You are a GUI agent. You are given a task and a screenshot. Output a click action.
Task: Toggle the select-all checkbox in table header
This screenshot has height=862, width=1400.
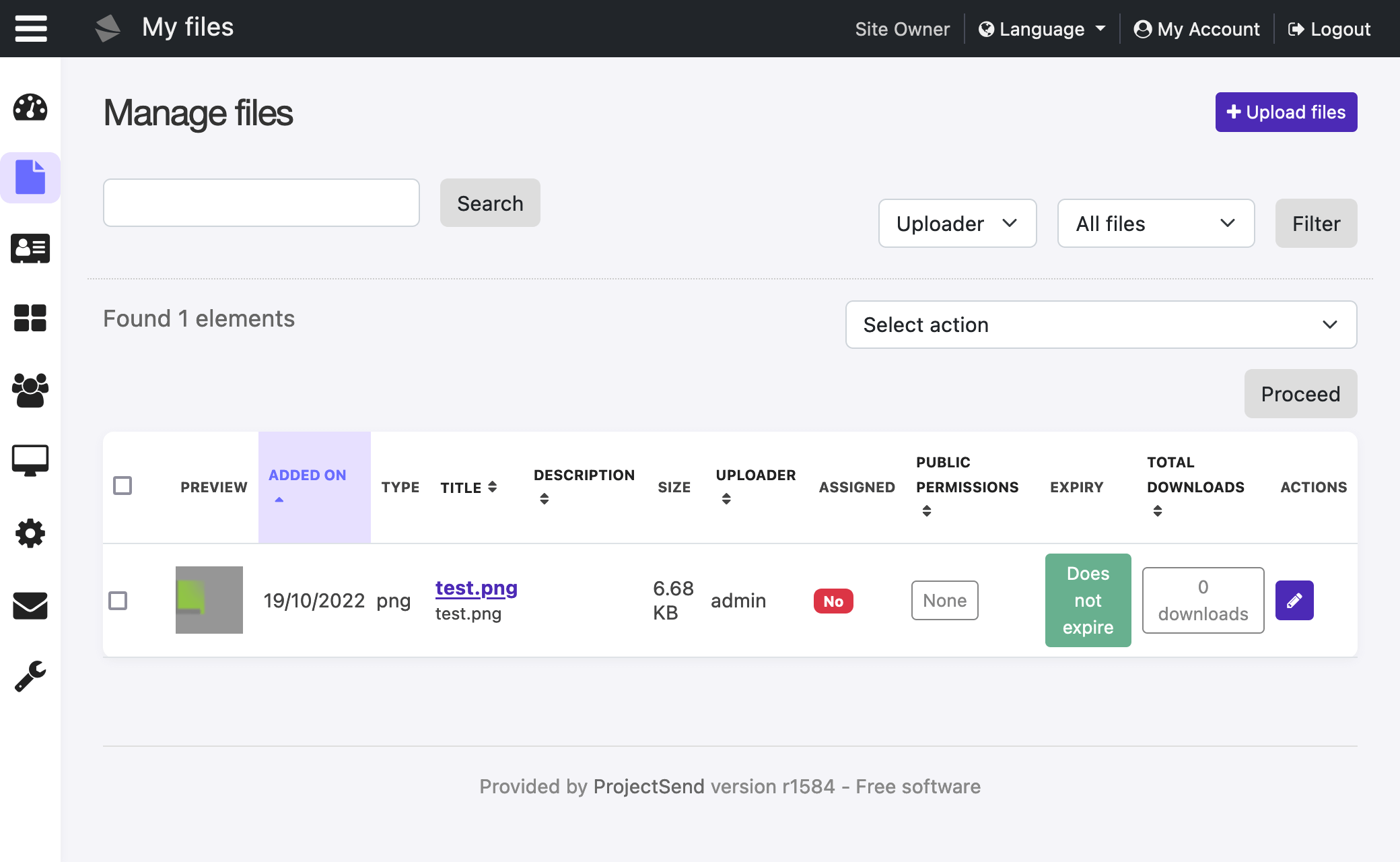point(123,486)
